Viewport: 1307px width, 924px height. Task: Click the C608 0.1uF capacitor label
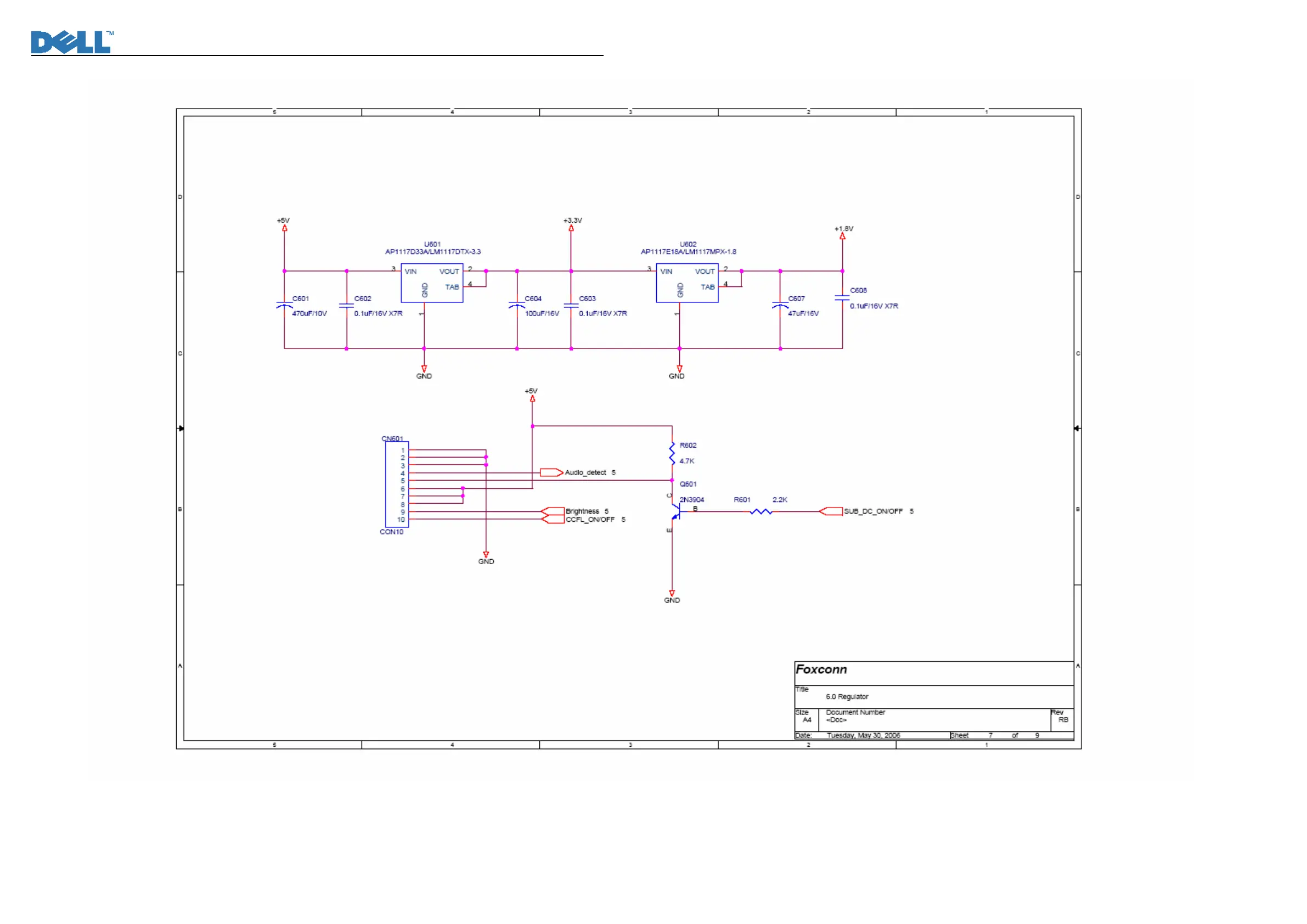tap(858, 290)
